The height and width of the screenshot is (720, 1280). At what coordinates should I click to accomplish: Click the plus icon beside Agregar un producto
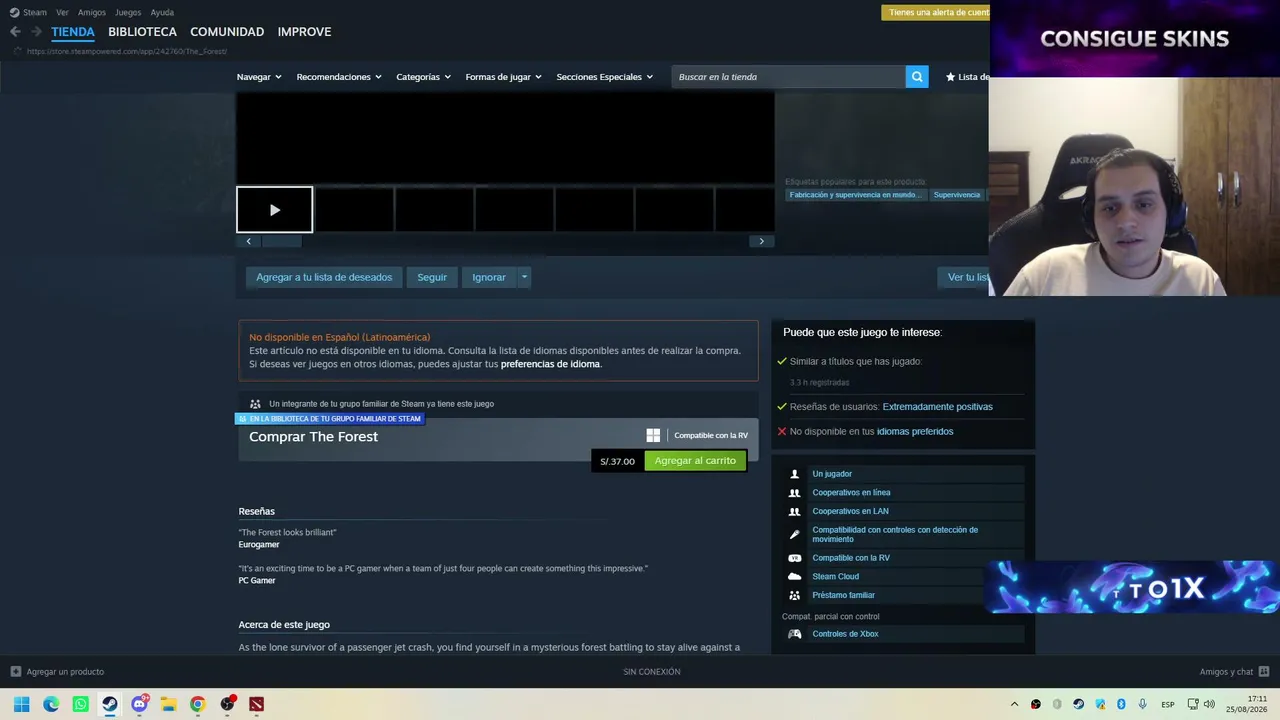coord(15,672)
